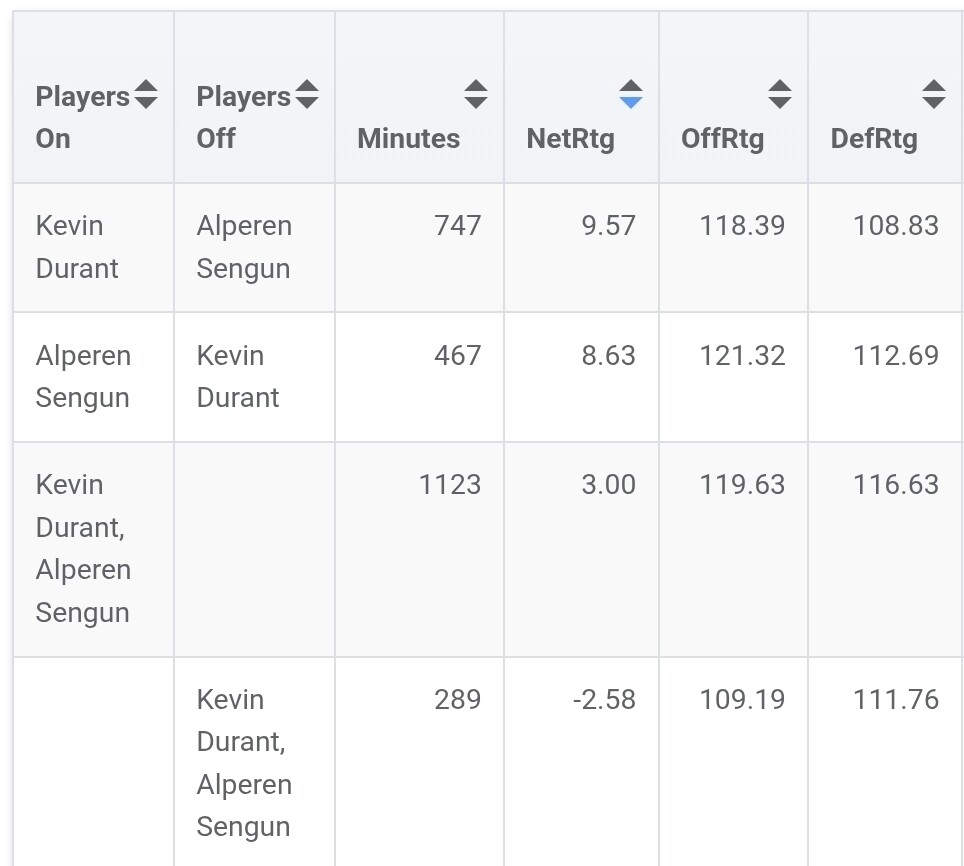Select the OffRtg column header text
The image size is (964, 866).
click(x=722, y=138)
